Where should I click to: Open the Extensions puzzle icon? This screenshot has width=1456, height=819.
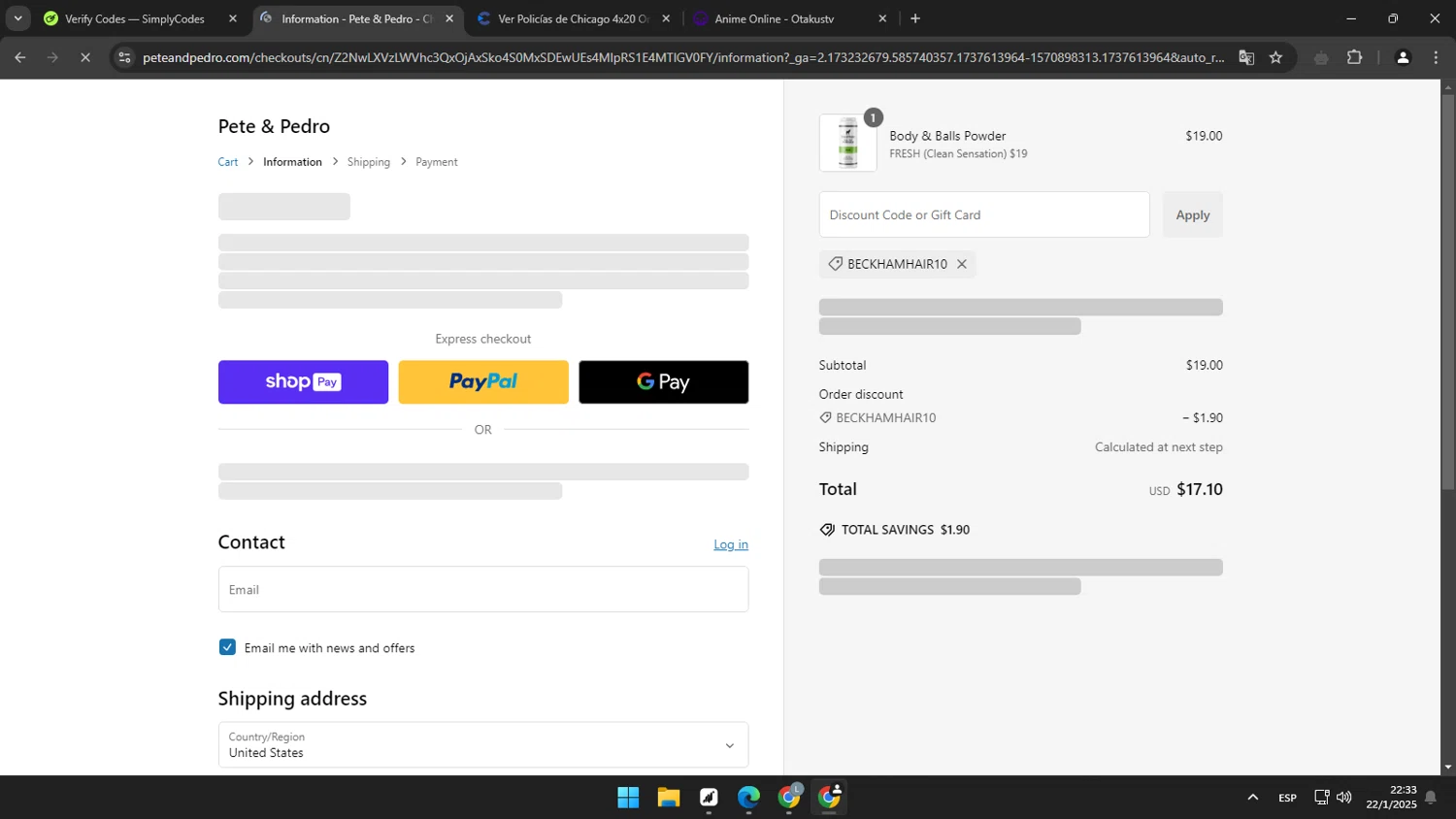click(x=1355, y=58)
